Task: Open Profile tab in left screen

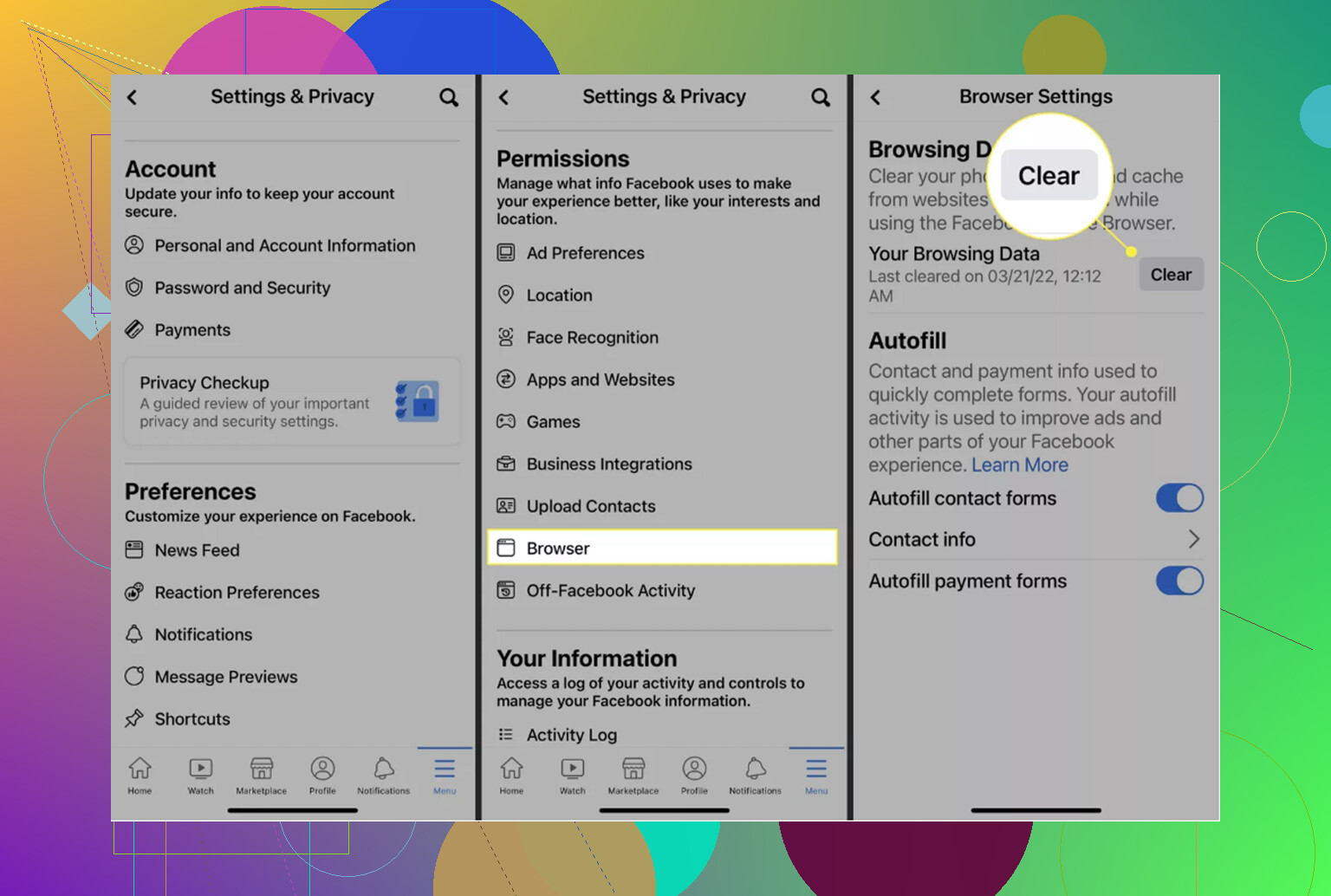Action: pyautogui.click(x=322, y=776)
